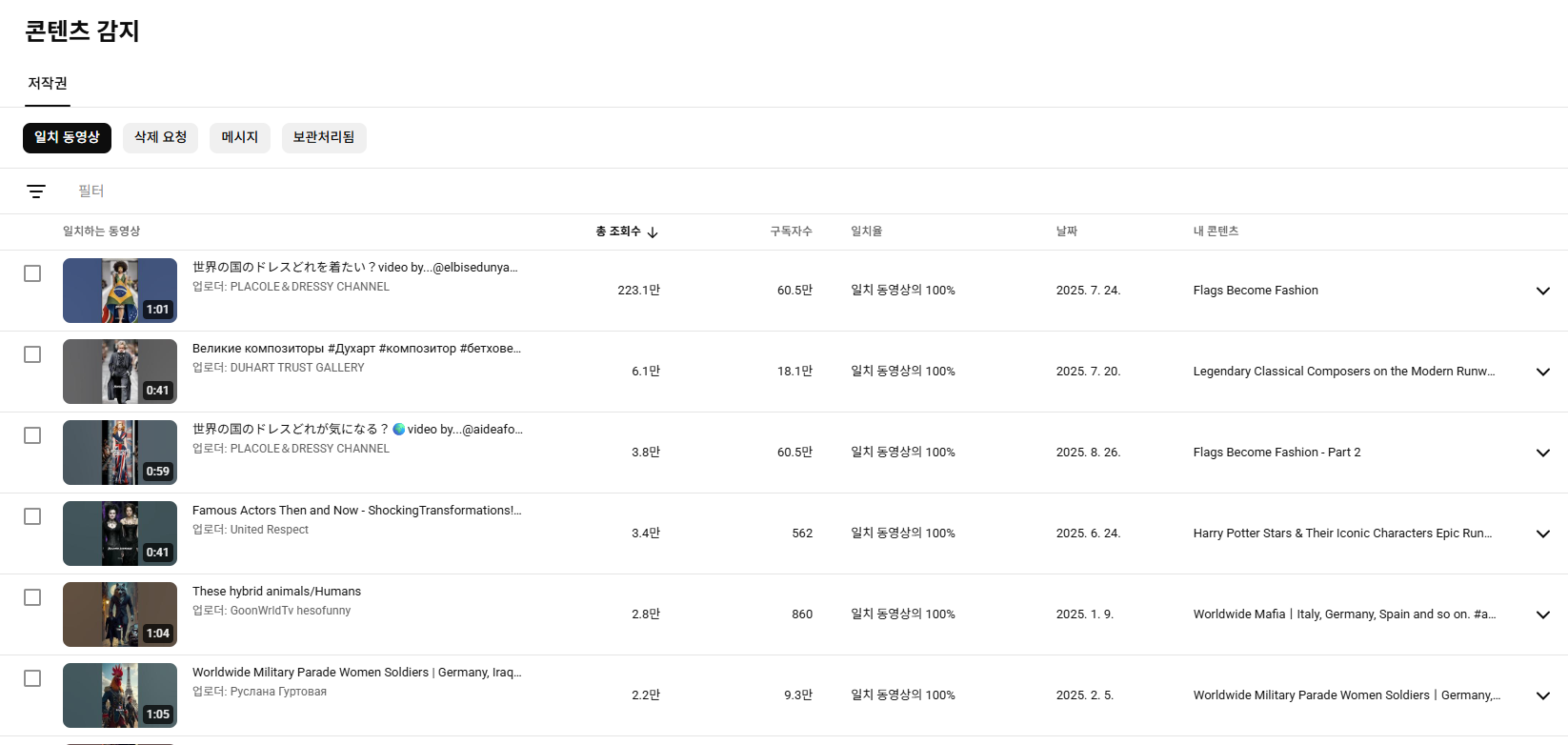
Task: Click the 223.1만 view count
Action: point(638,291)
